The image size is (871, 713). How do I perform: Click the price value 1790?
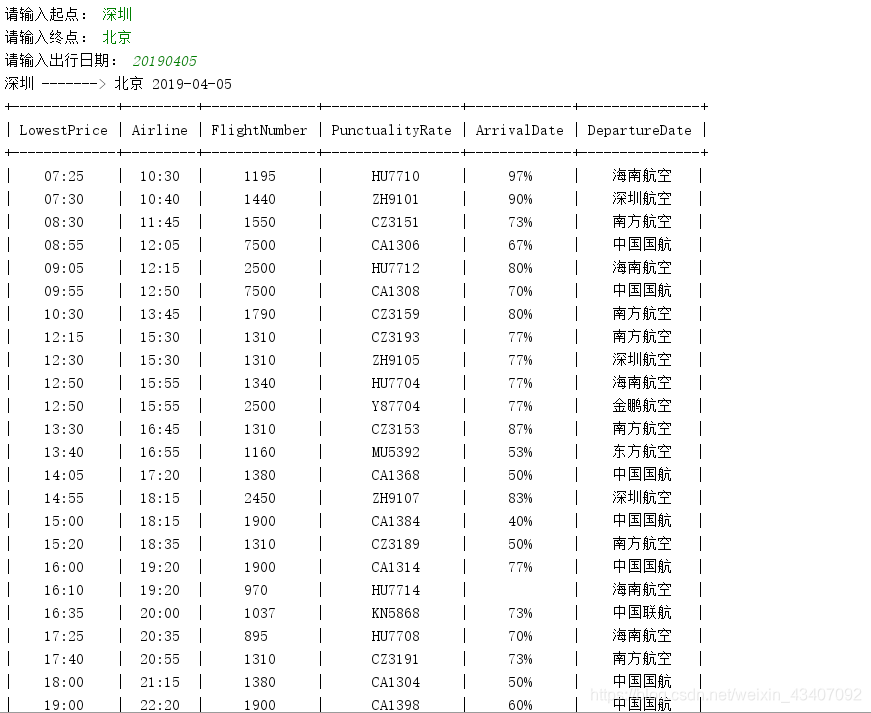(260, 314)
